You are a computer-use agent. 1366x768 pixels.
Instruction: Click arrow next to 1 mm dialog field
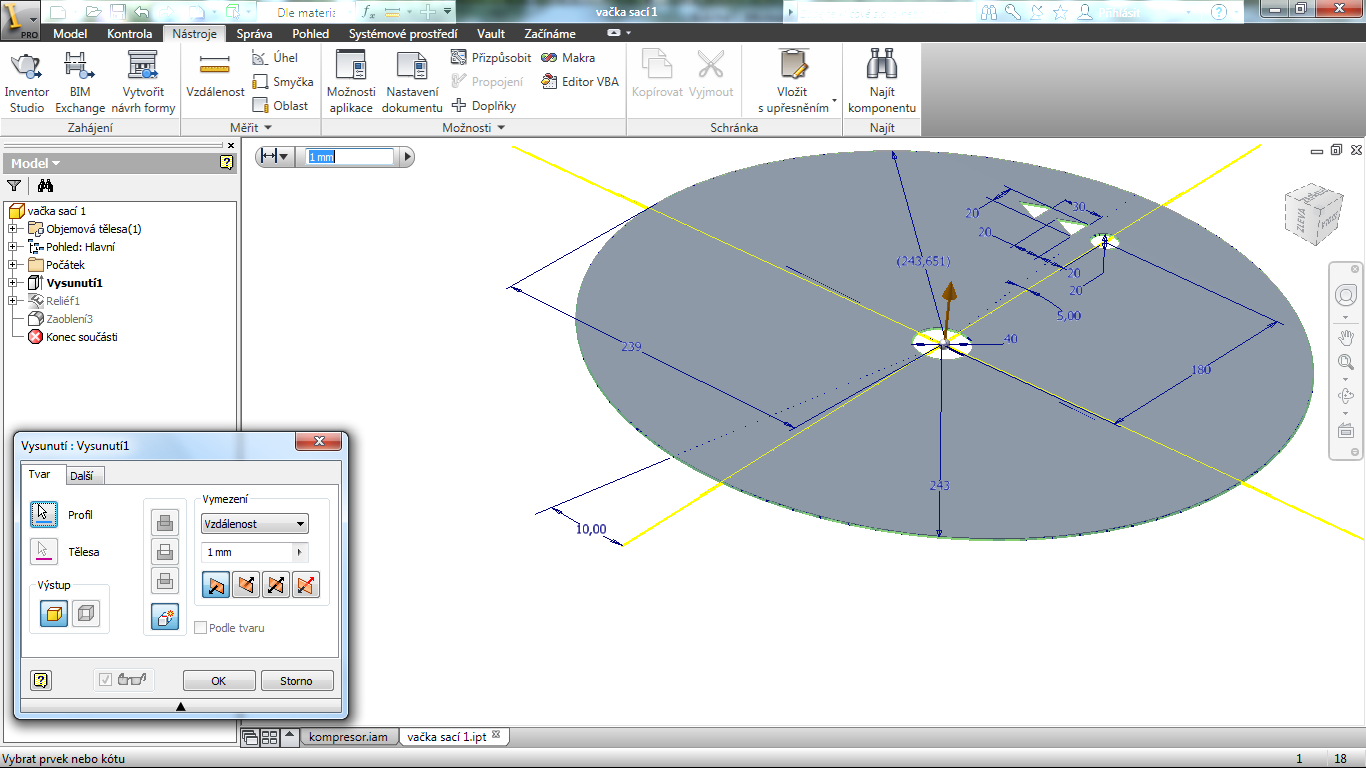[299, 552]
